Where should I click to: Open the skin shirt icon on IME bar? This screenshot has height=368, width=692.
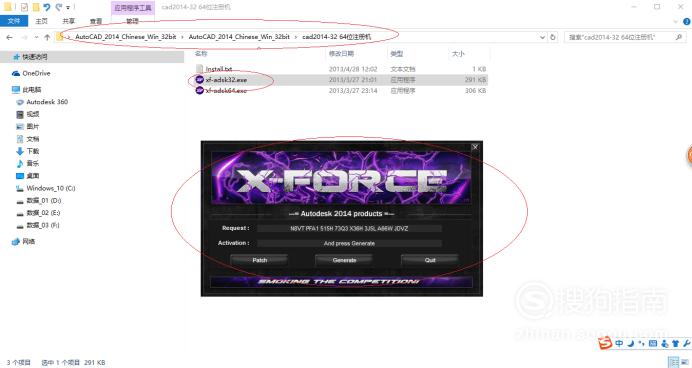point(675,343)
